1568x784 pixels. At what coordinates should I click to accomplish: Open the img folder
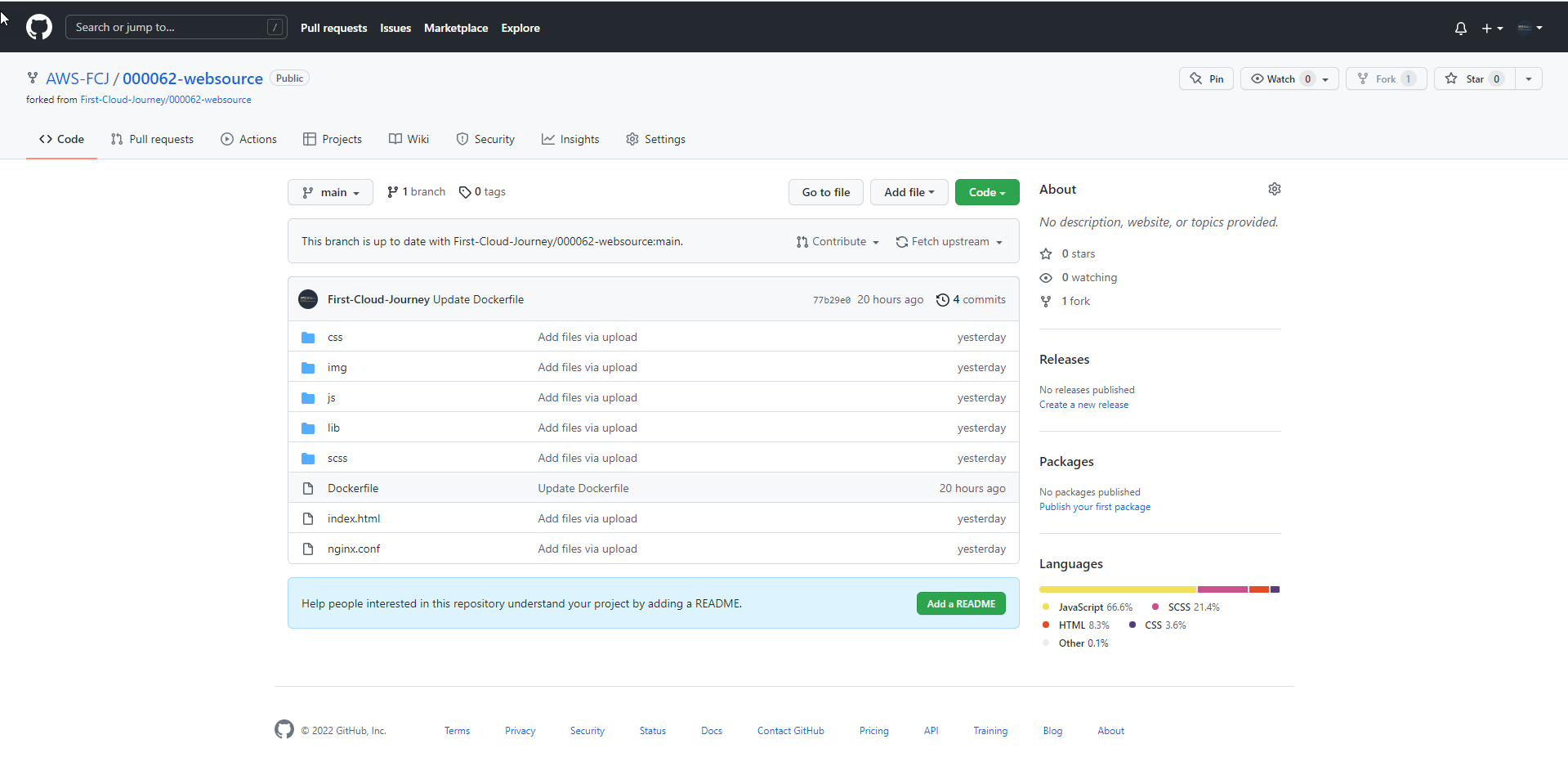pos(337,367)
